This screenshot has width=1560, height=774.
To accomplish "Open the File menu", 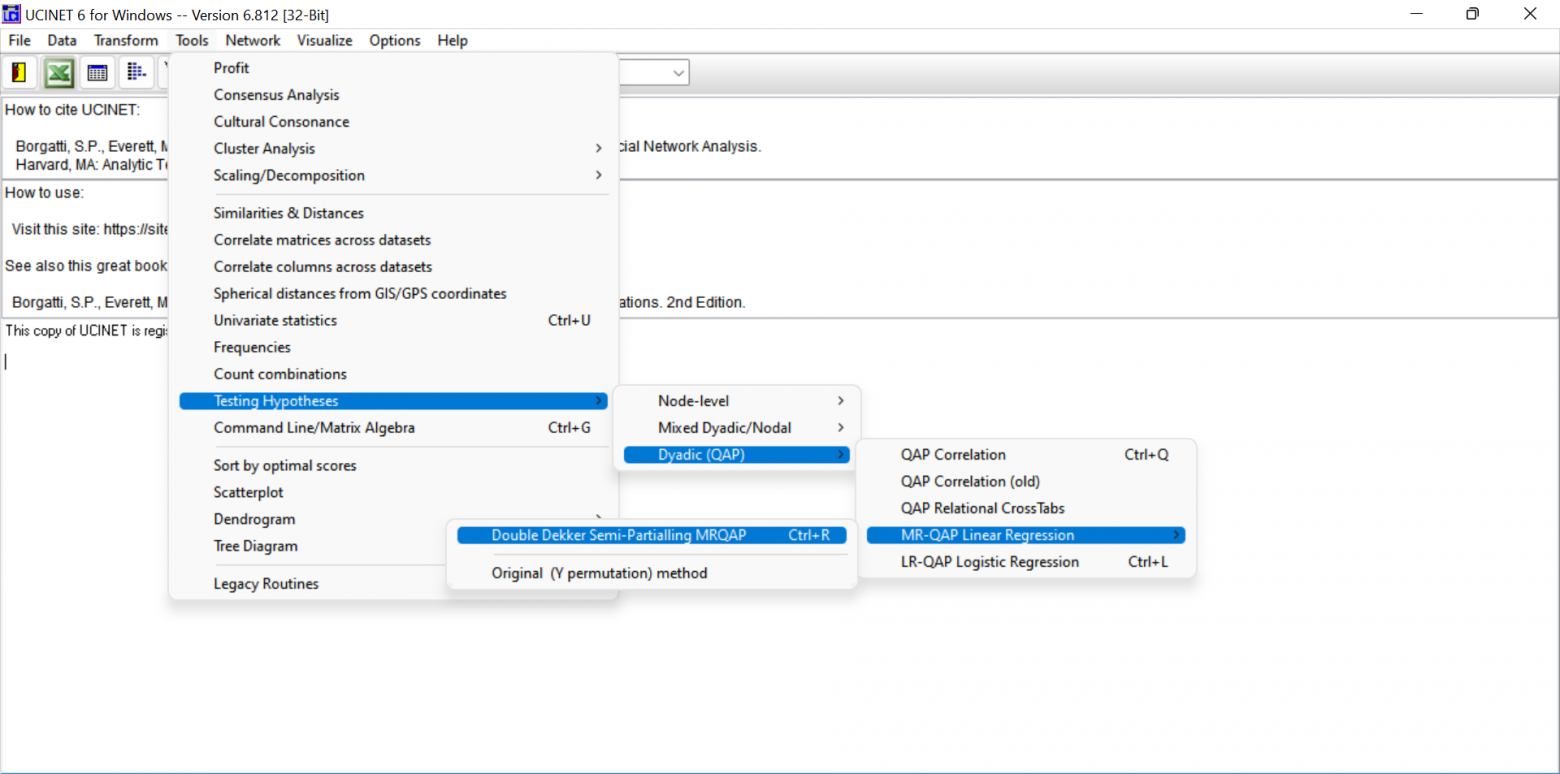I will click(x=20, y=41).
